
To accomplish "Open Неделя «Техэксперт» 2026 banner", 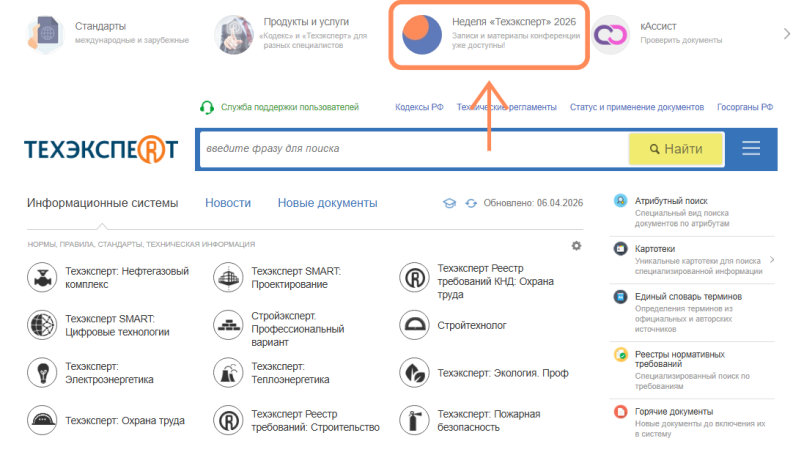I will coord(489,33).
